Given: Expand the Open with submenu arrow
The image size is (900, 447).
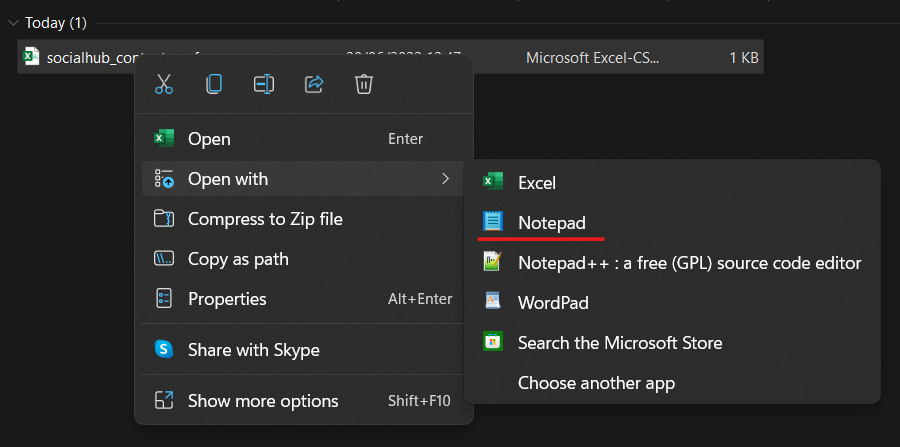Looking at the screenshot, I should (445, 179).
